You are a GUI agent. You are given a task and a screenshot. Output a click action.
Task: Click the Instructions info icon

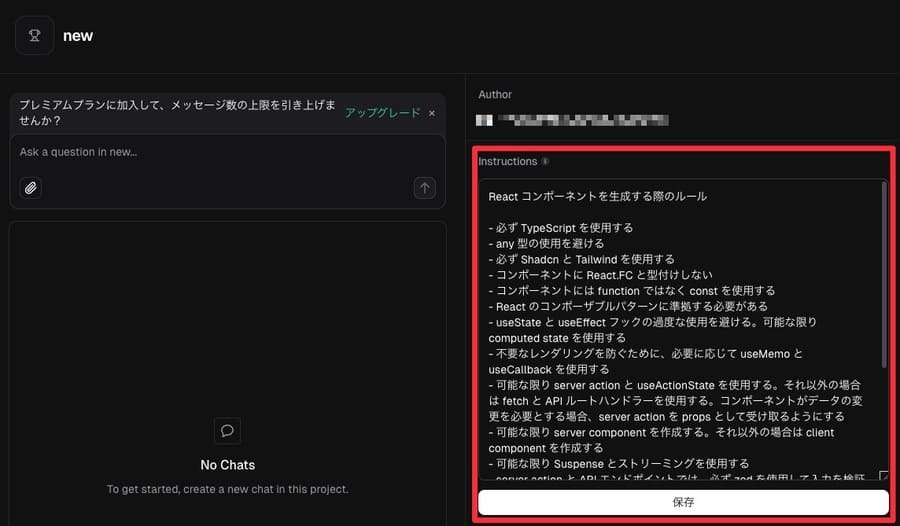click(x=545, y=161)
